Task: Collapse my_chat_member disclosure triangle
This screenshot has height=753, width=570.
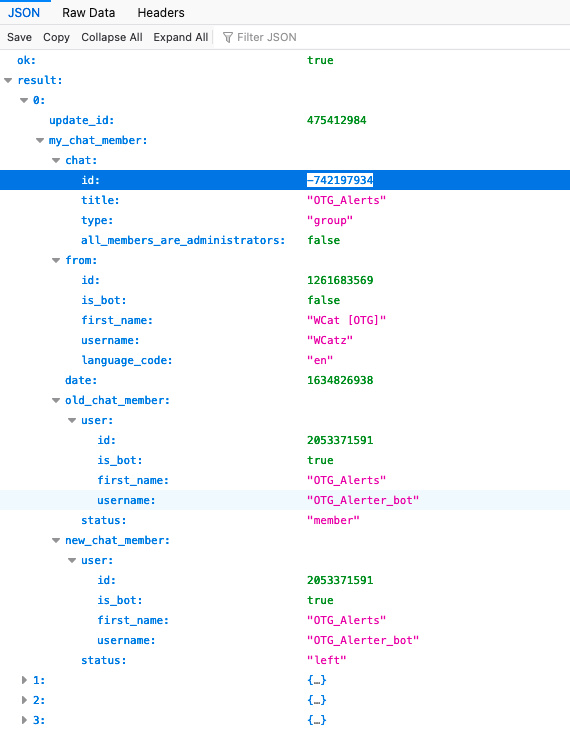Action: [40, 140]
